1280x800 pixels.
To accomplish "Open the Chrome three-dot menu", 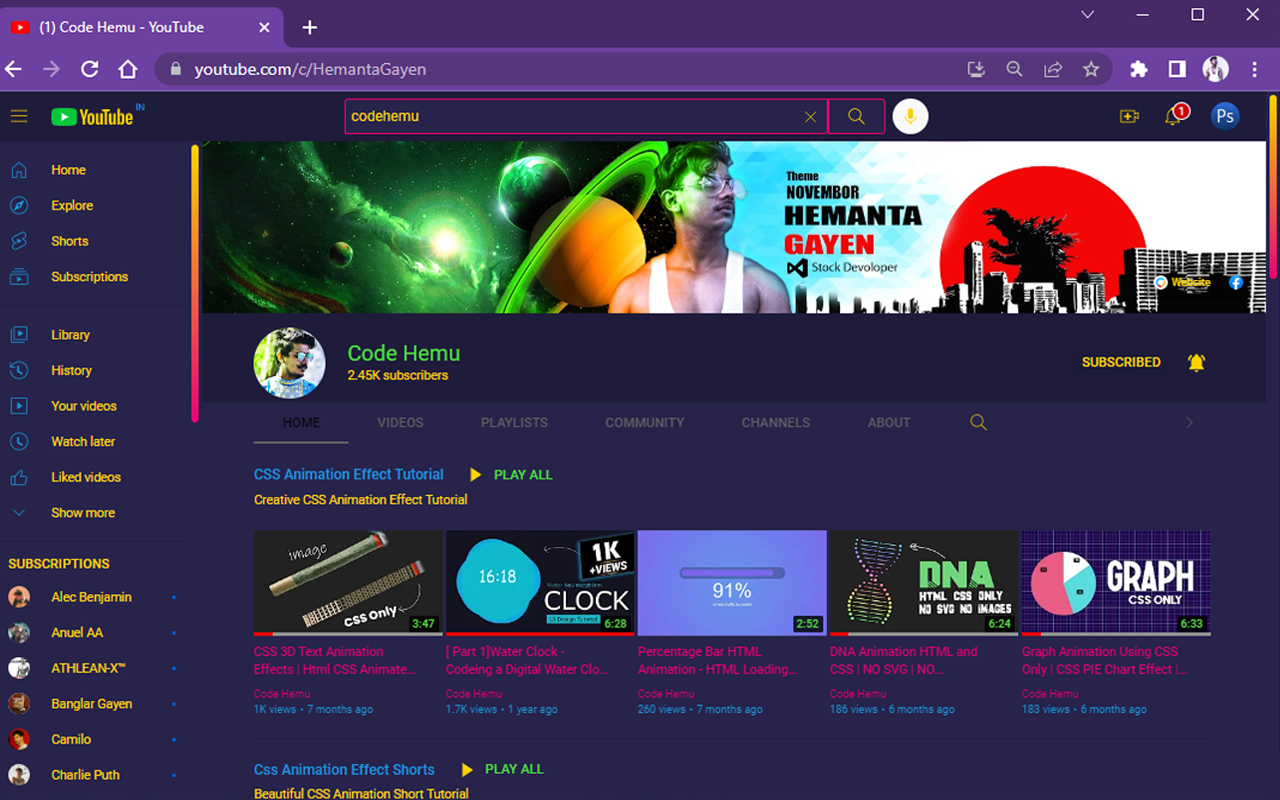I will [1255, 69].
